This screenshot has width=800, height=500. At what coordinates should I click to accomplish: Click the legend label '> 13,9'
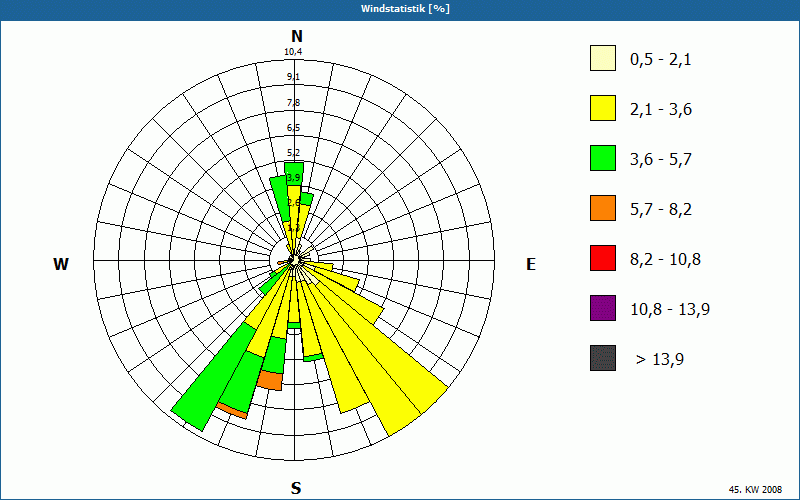coord(660,360)
